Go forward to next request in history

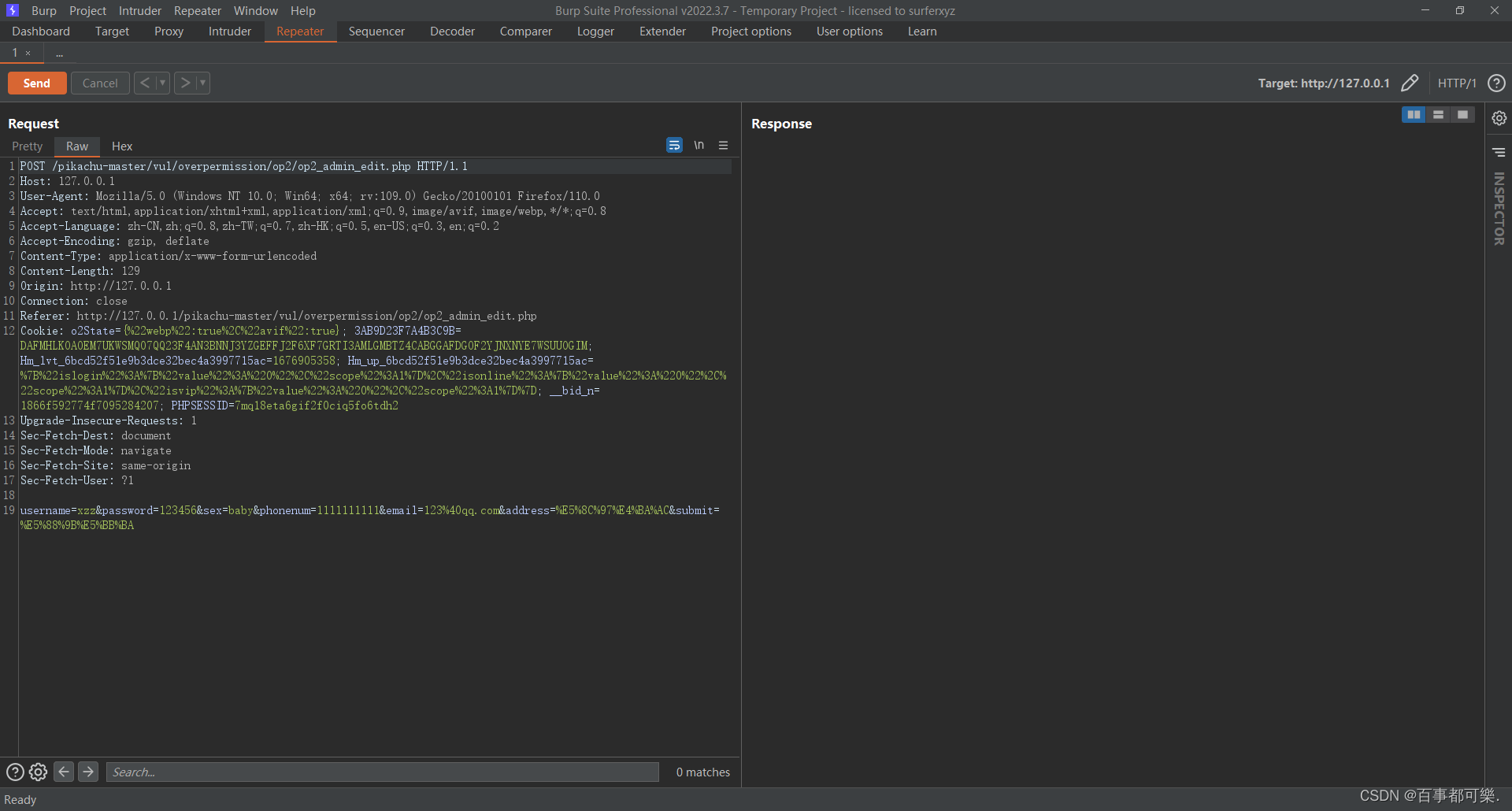(185, 83)
